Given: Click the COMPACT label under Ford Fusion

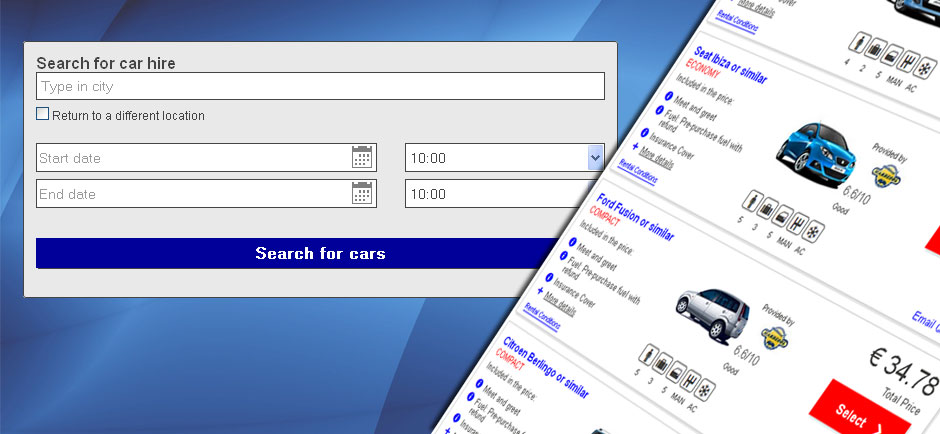Looking at the screenshot, I should (x=607, y=218).
